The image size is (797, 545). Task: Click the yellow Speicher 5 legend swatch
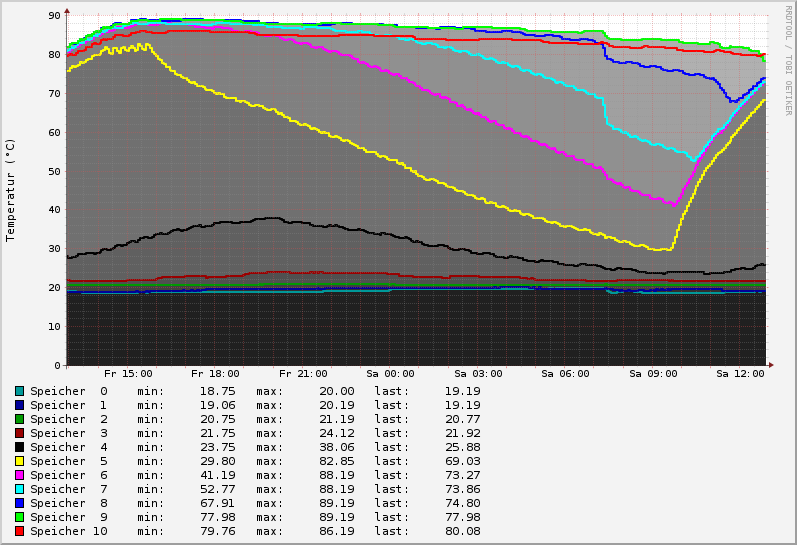point(19,461)
